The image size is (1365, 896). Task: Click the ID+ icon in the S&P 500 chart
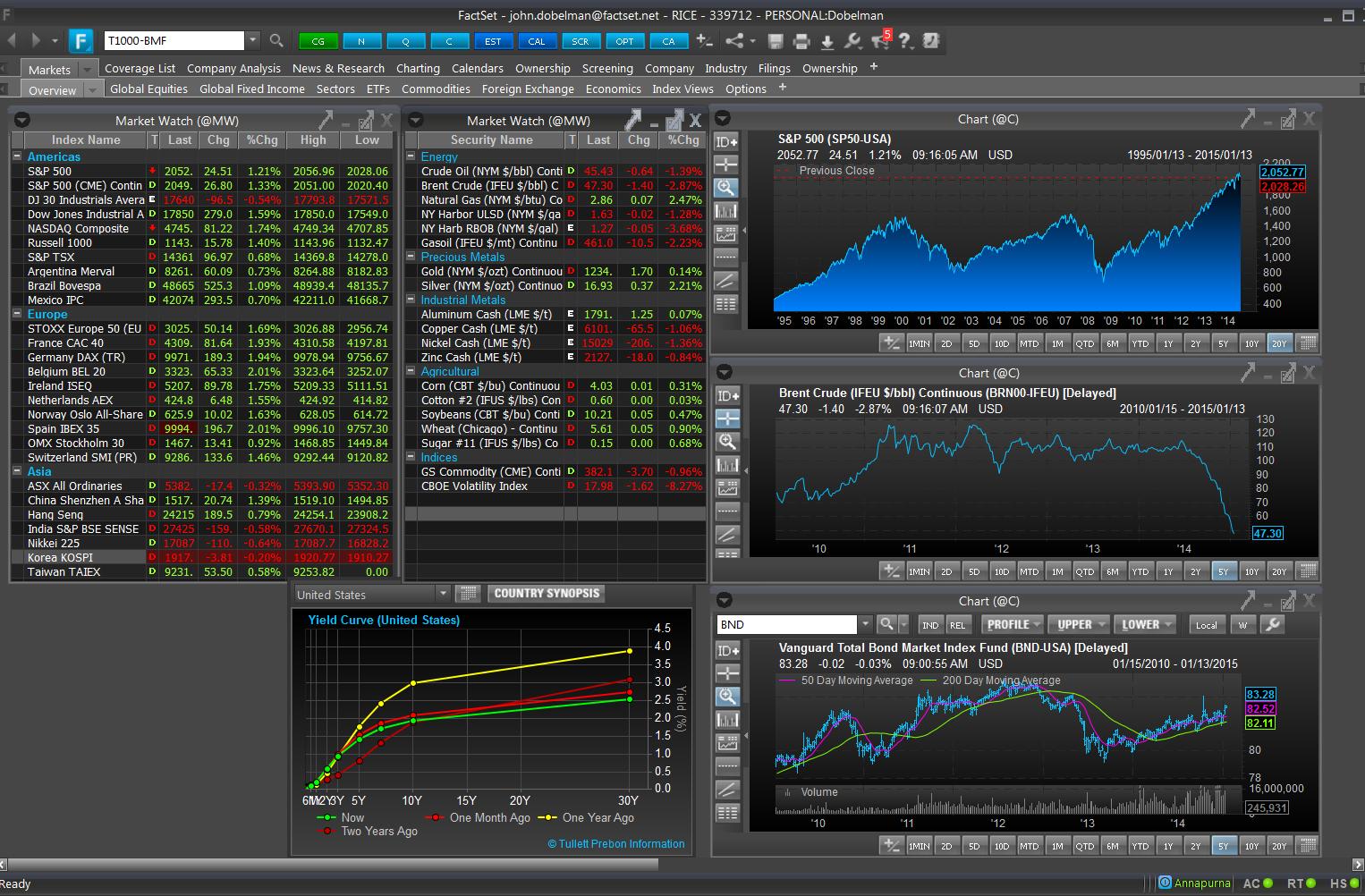coord(726,141)
